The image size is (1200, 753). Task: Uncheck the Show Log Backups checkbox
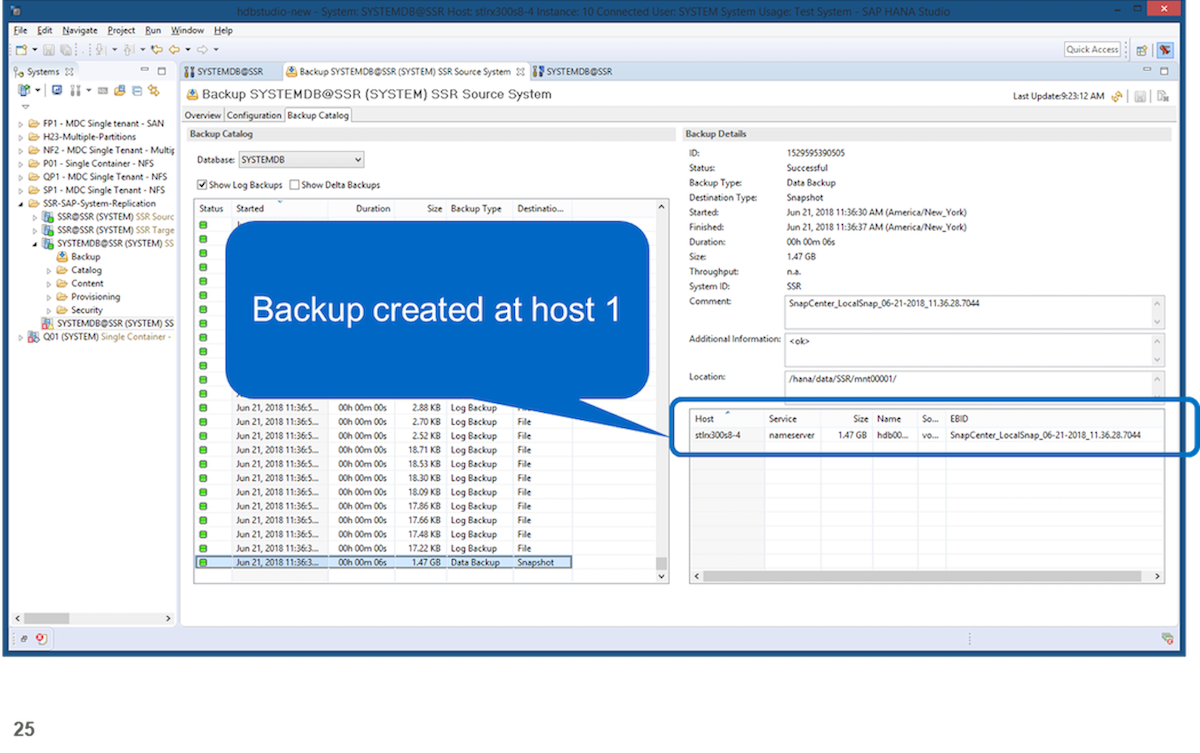pyautogui.click(x=203, y=185)
